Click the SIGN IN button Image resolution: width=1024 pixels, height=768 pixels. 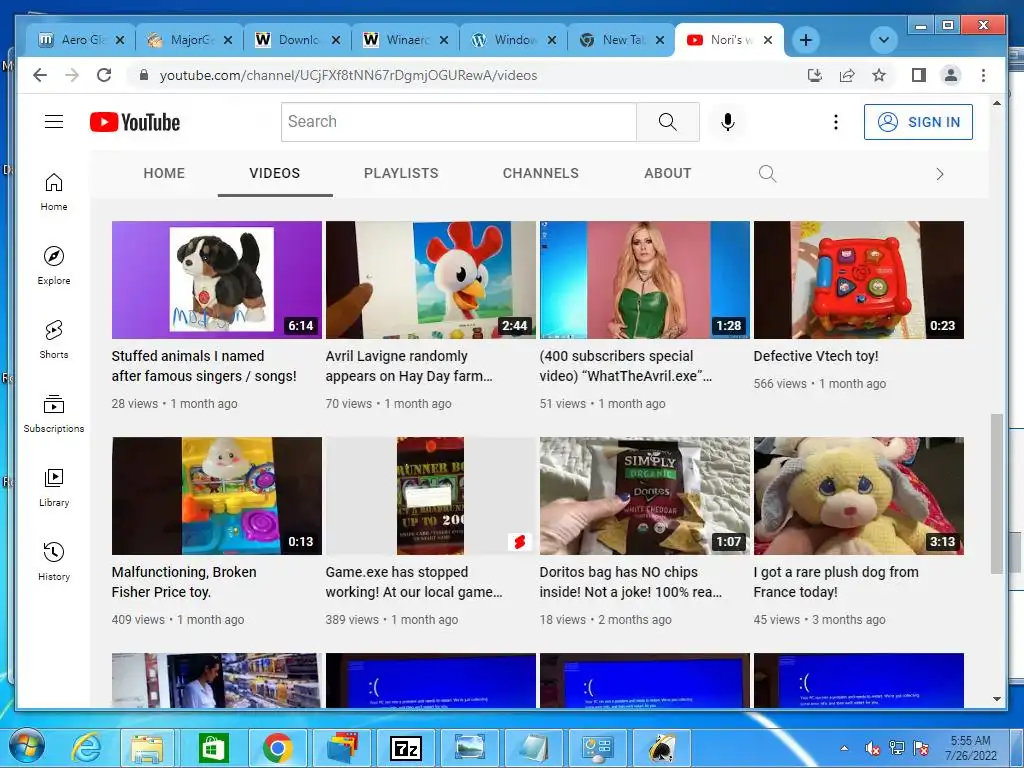click(x=918, y=122)
